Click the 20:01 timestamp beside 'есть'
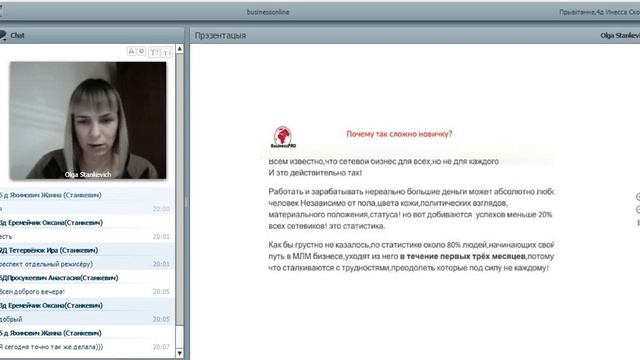This screenshot has width=640, height=360. click(x=161, y=237)
